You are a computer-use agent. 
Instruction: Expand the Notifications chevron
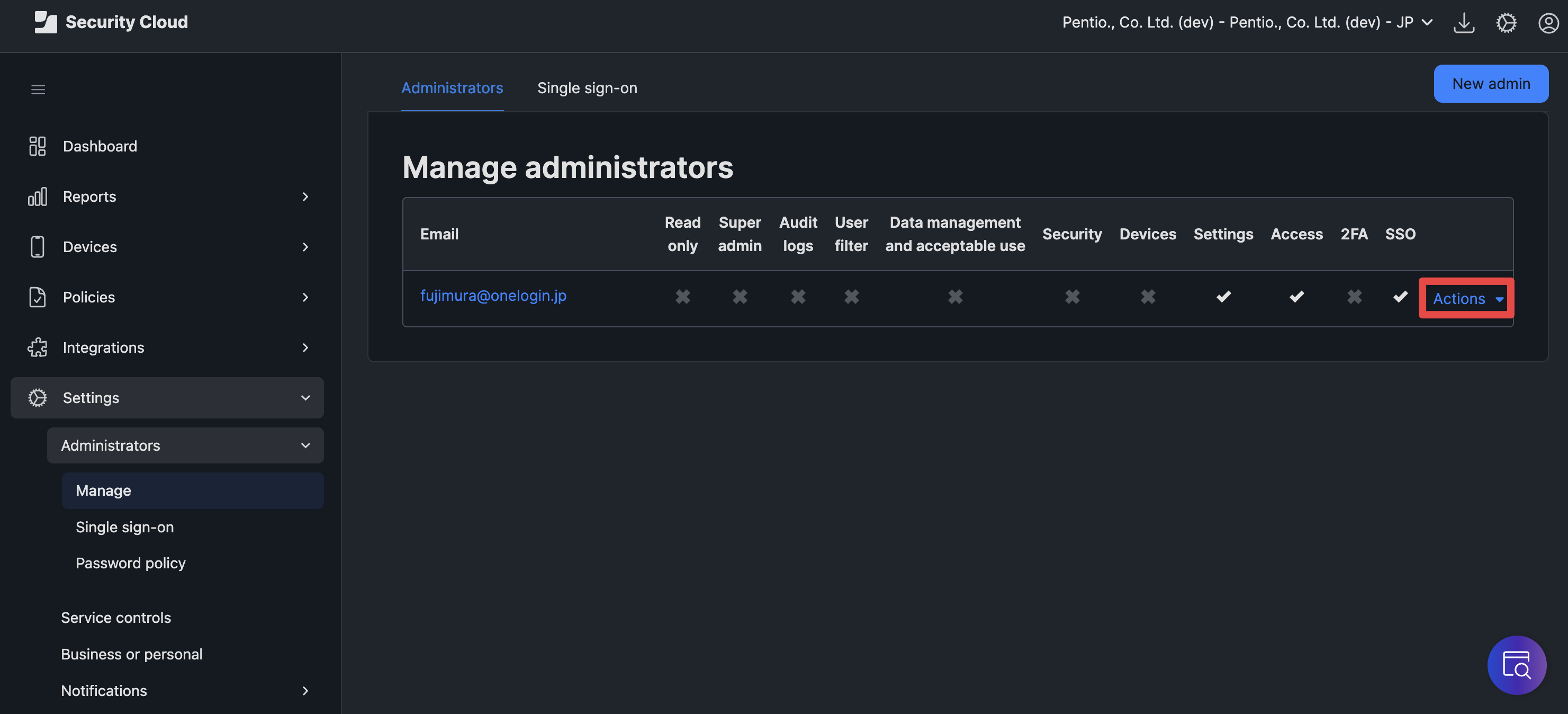(x=305, y=690)
